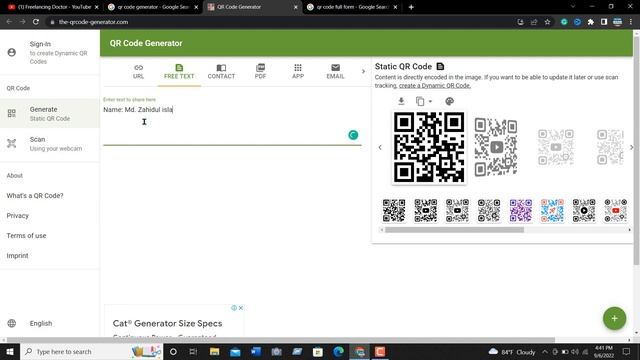Switch to the PDF tab

coord(260,71)
